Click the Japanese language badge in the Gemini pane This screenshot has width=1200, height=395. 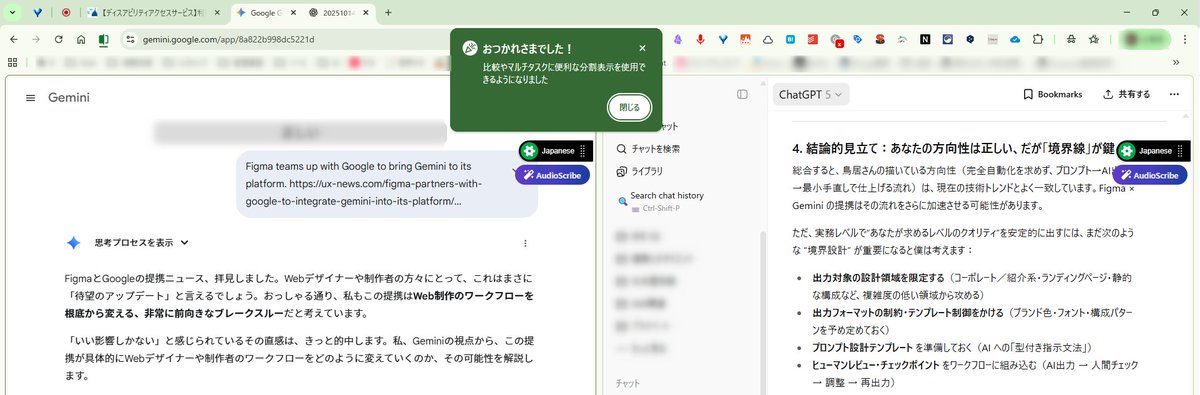click(x=556, y=151)
